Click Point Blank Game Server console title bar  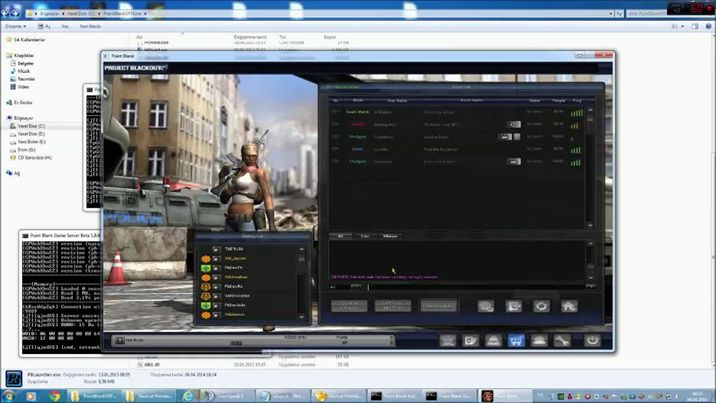click(60, 236)
